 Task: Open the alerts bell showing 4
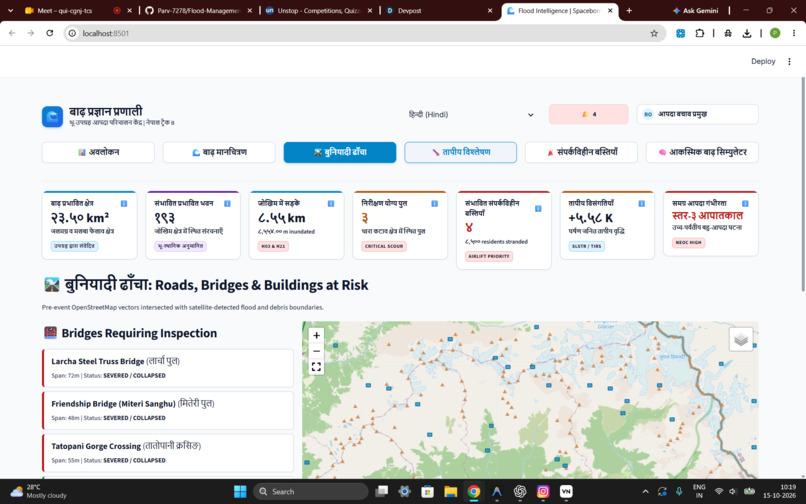(x=589, y=114)
